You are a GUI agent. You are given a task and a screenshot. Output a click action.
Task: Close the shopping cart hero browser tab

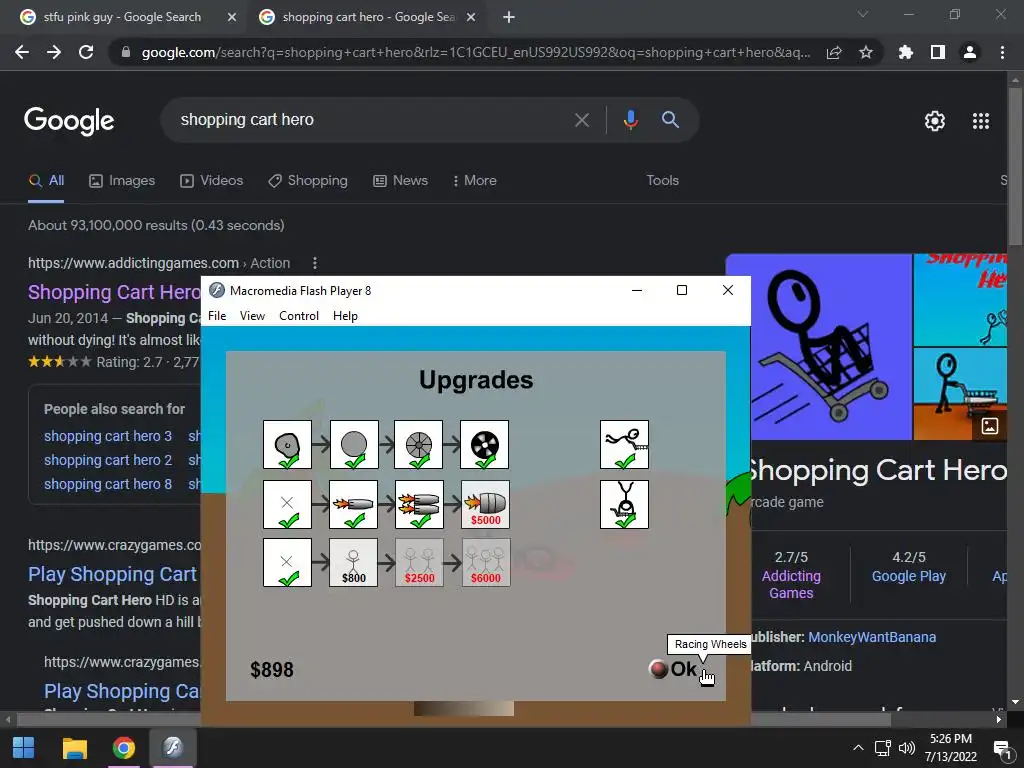tap(471, 17)
